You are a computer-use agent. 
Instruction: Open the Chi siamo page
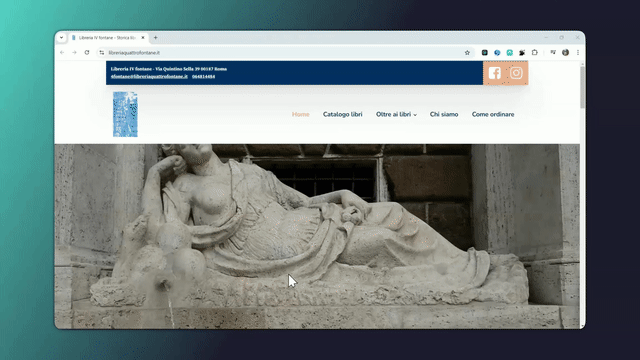pyautogui.click(x=444, y=114)
